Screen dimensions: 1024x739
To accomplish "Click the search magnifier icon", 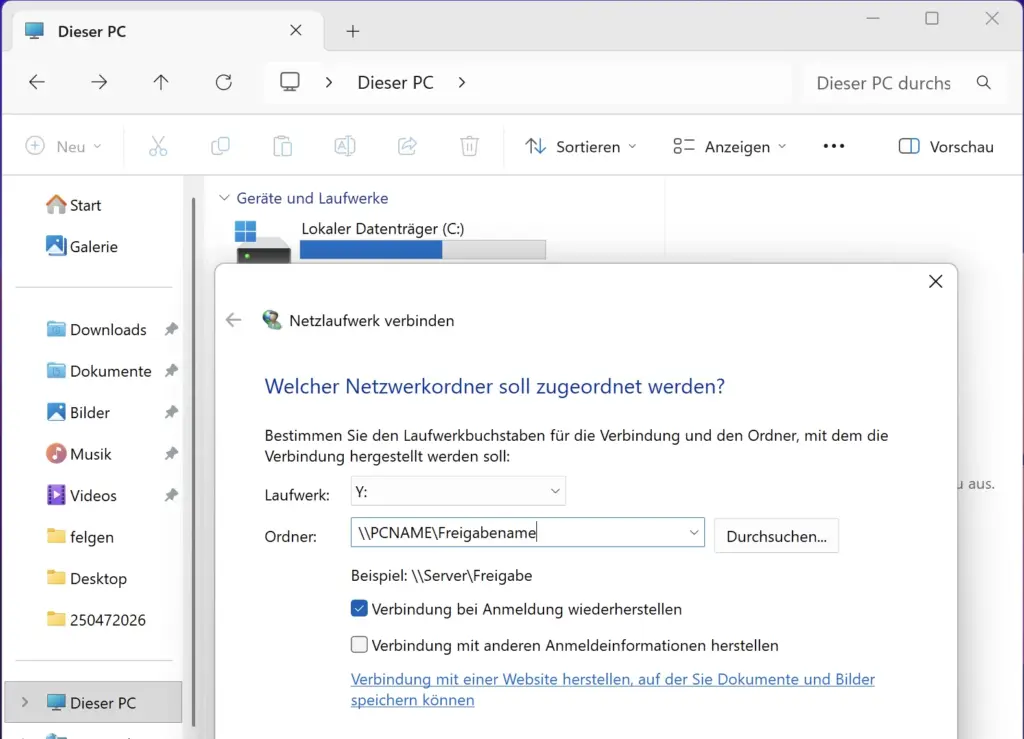I will (984, 82).
